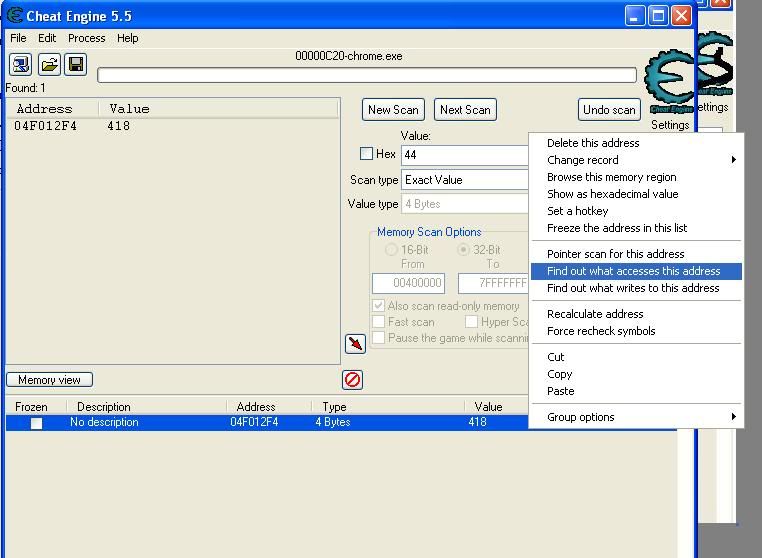The image size is (762, 558).
Task: Click the Undo scan button
Action: (609, 110)
